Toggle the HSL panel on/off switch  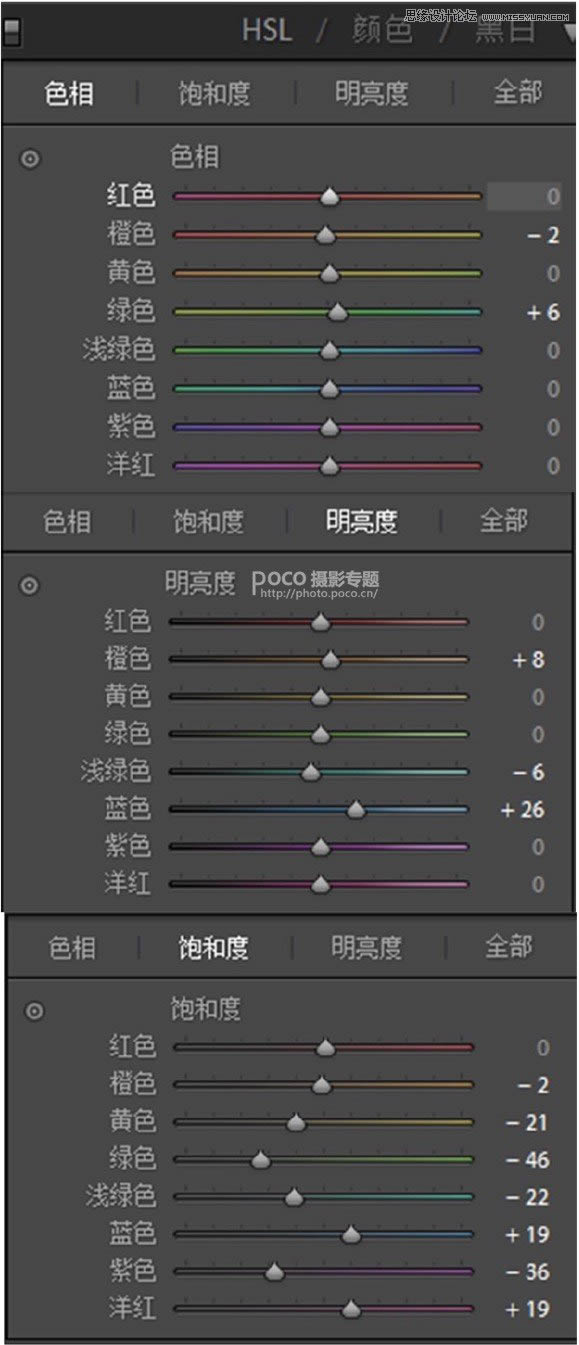[x=12, y=33]
